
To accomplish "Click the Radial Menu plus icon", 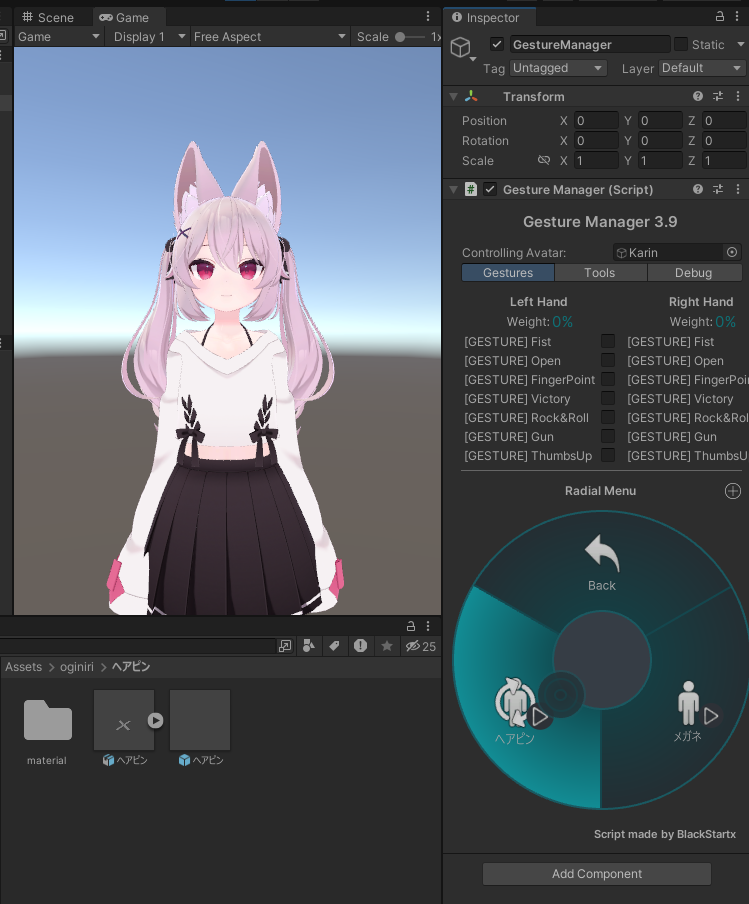I will (733, 491).
